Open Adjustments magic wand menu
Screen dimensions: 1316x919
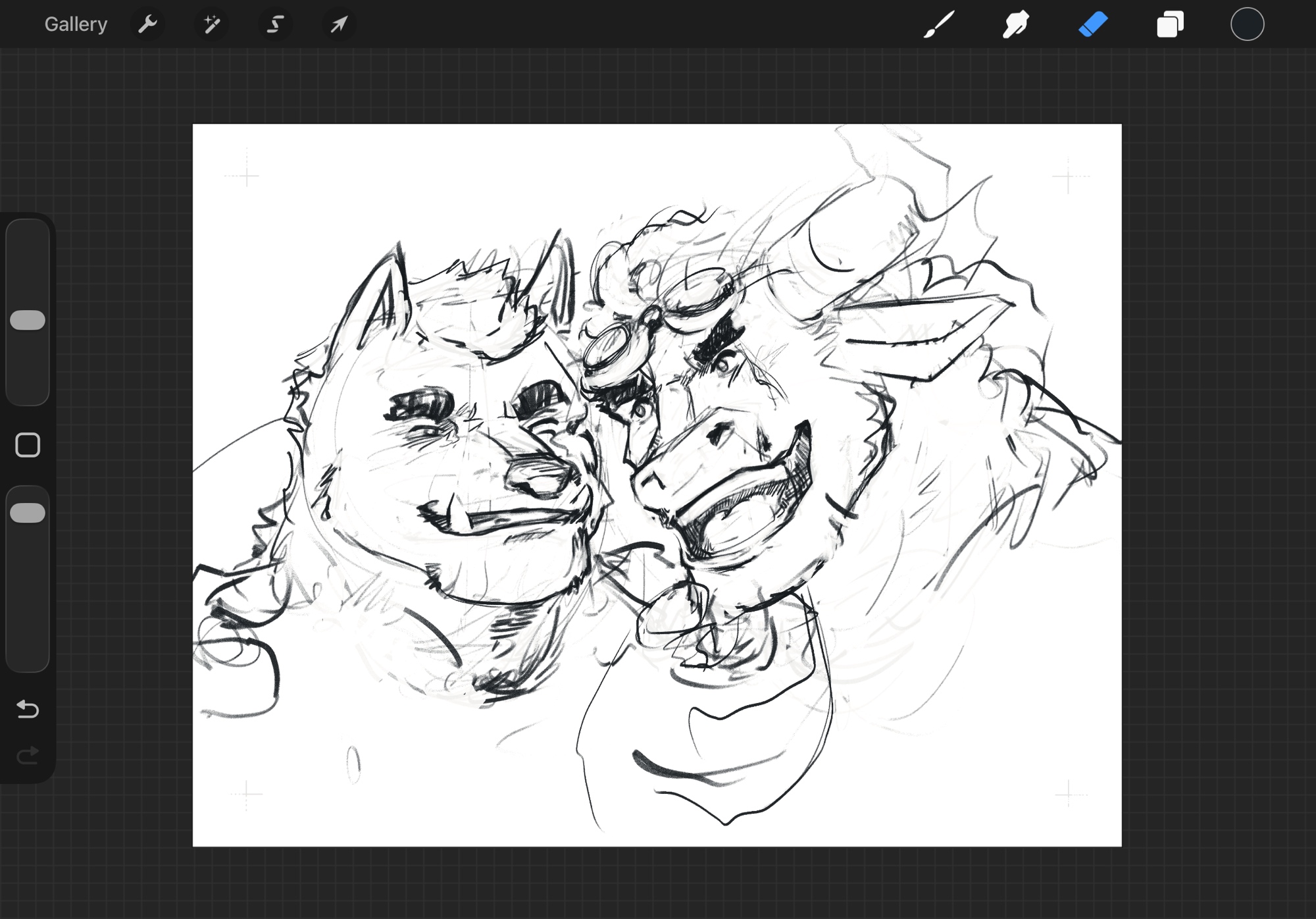[x=211, y=24]
